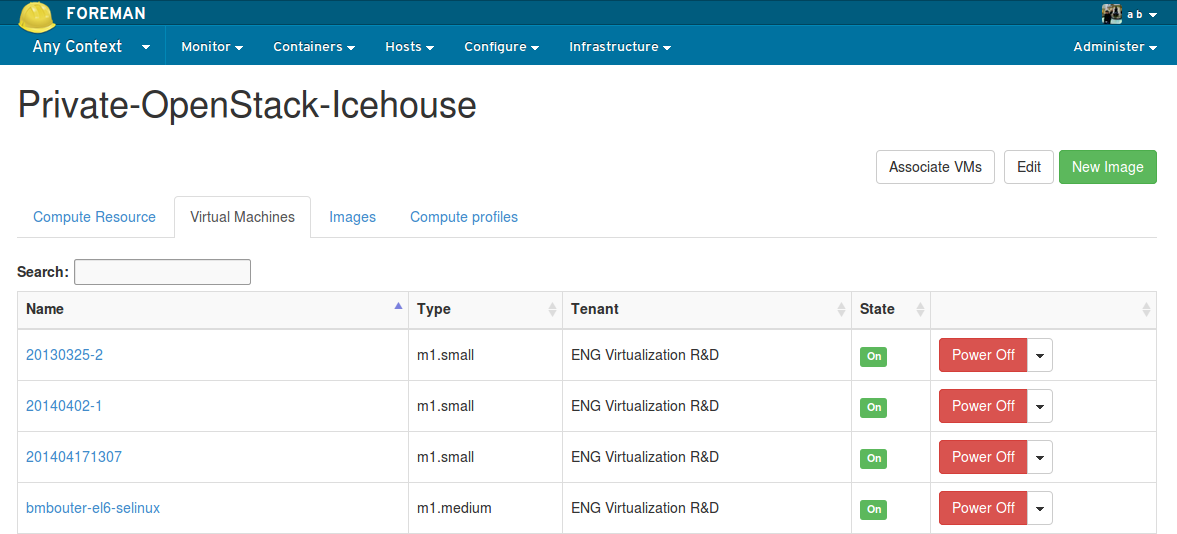Sort by Tenant column arrows

click(x=841, y=309)
